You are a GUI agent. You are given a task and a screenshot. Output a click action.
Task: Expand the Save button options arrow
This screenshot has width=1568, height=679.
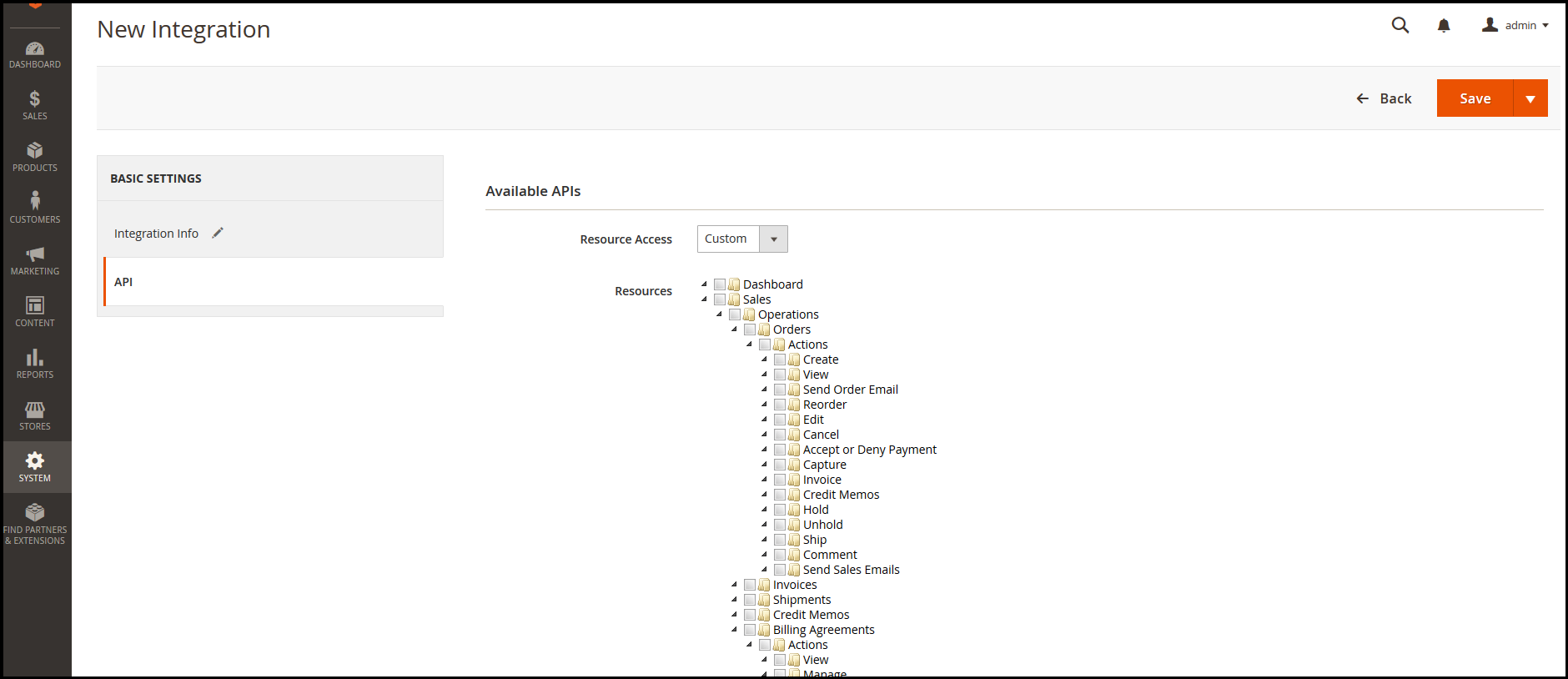point(1530,98)
